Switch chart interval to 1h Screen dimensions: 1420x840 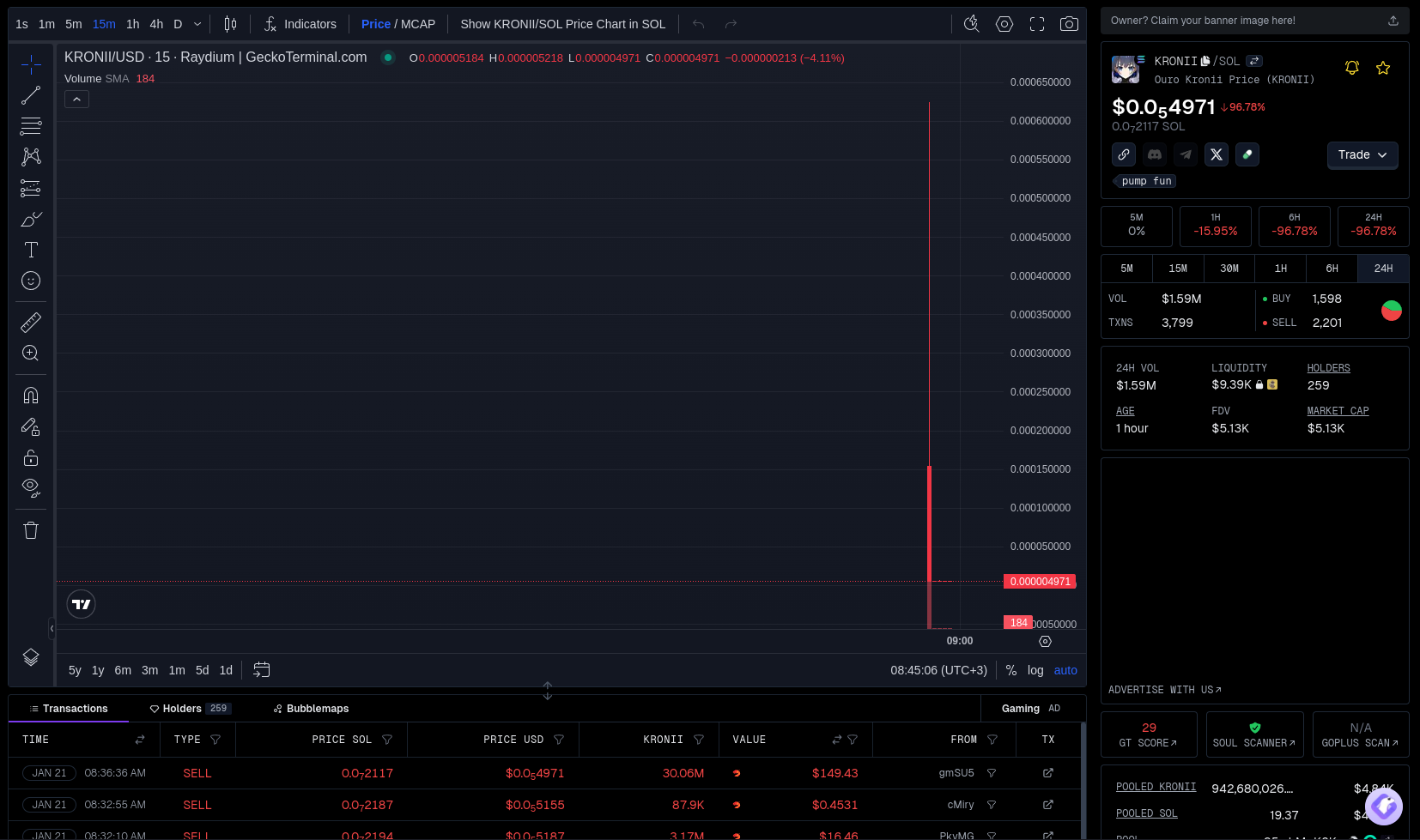point(133,24)
